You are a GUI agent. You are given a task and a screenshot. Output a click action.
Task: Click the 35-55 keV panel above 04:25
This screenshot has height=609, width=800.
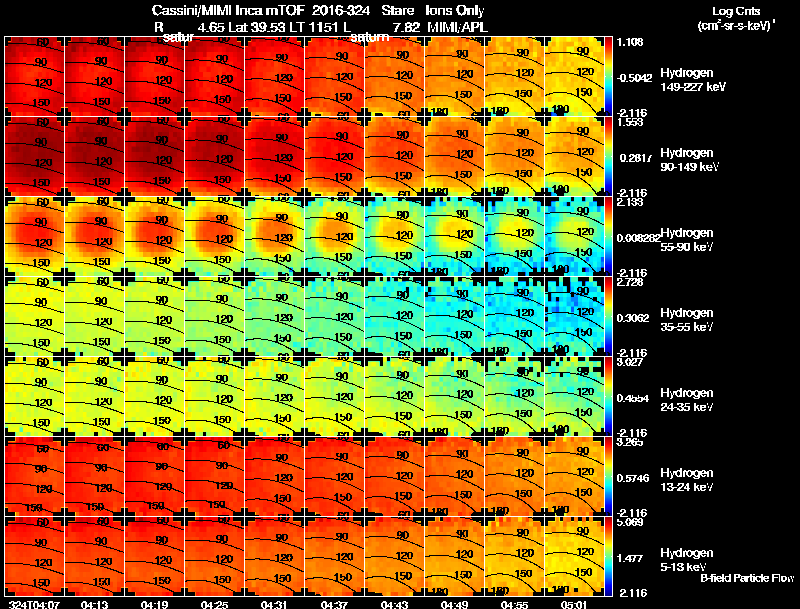[x=215, y=317]
